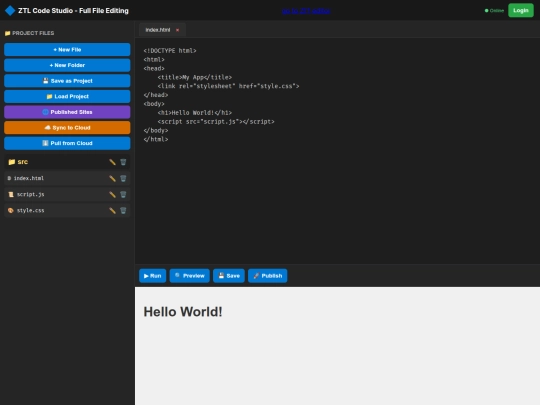Delete style.css using its trash icon
This screenshot has width=540, height=405.
point(123,210)
